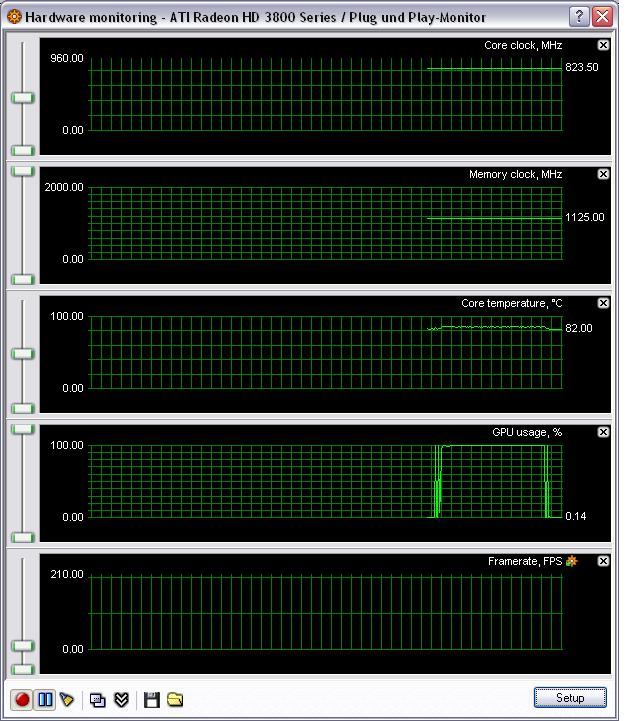Click the double down chevron icon
The image size is (640, 721).
pos(121,700)
